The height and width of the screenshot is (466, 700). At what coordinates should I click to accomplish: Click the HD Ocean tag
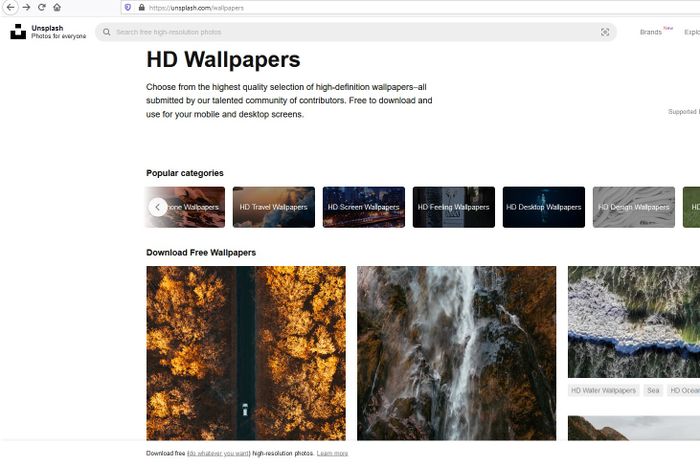pyautogui.click(x=684, y=391)
